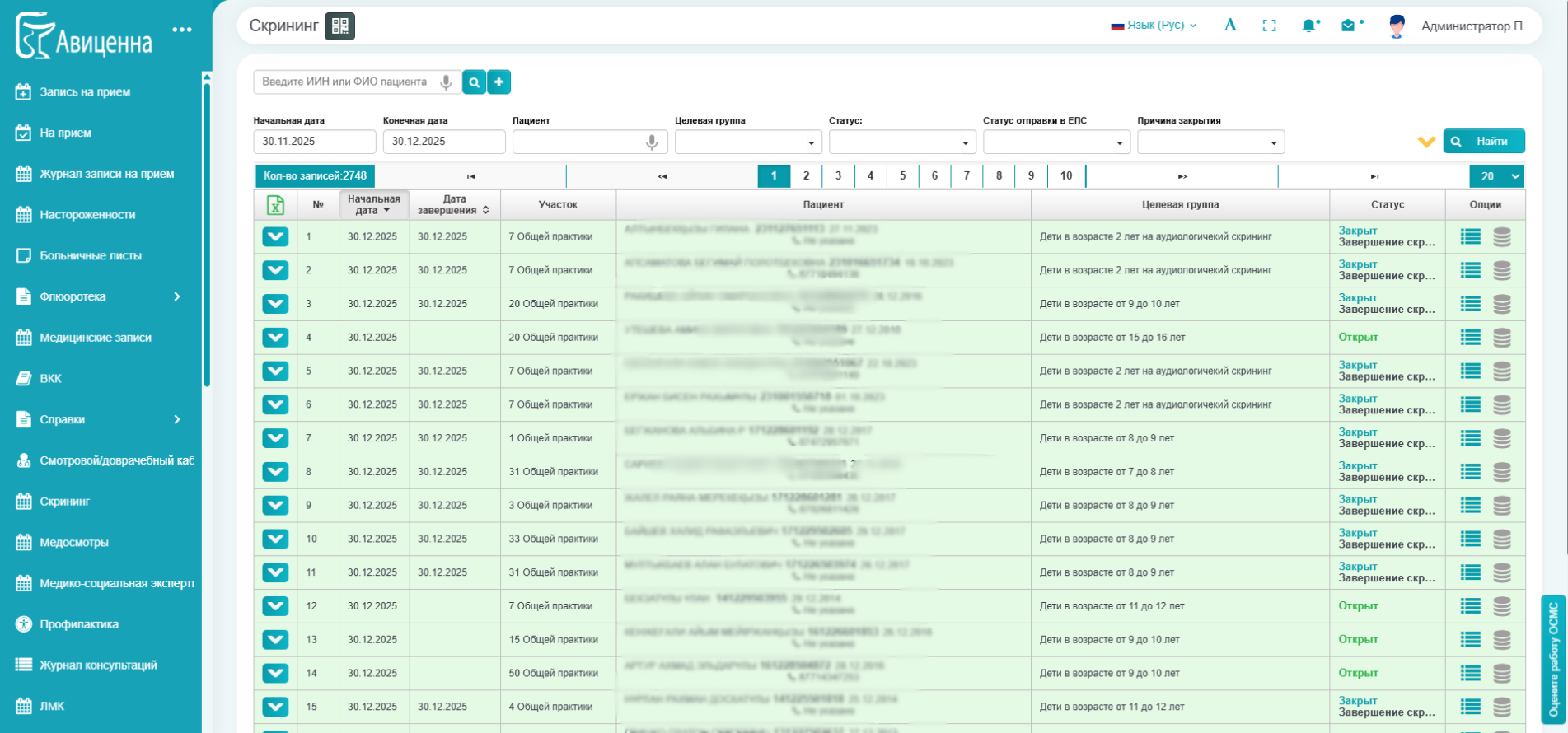The image size is (1568, 733).
Task: Open the mail envelope icon
Action: [x=1348, y=26]
